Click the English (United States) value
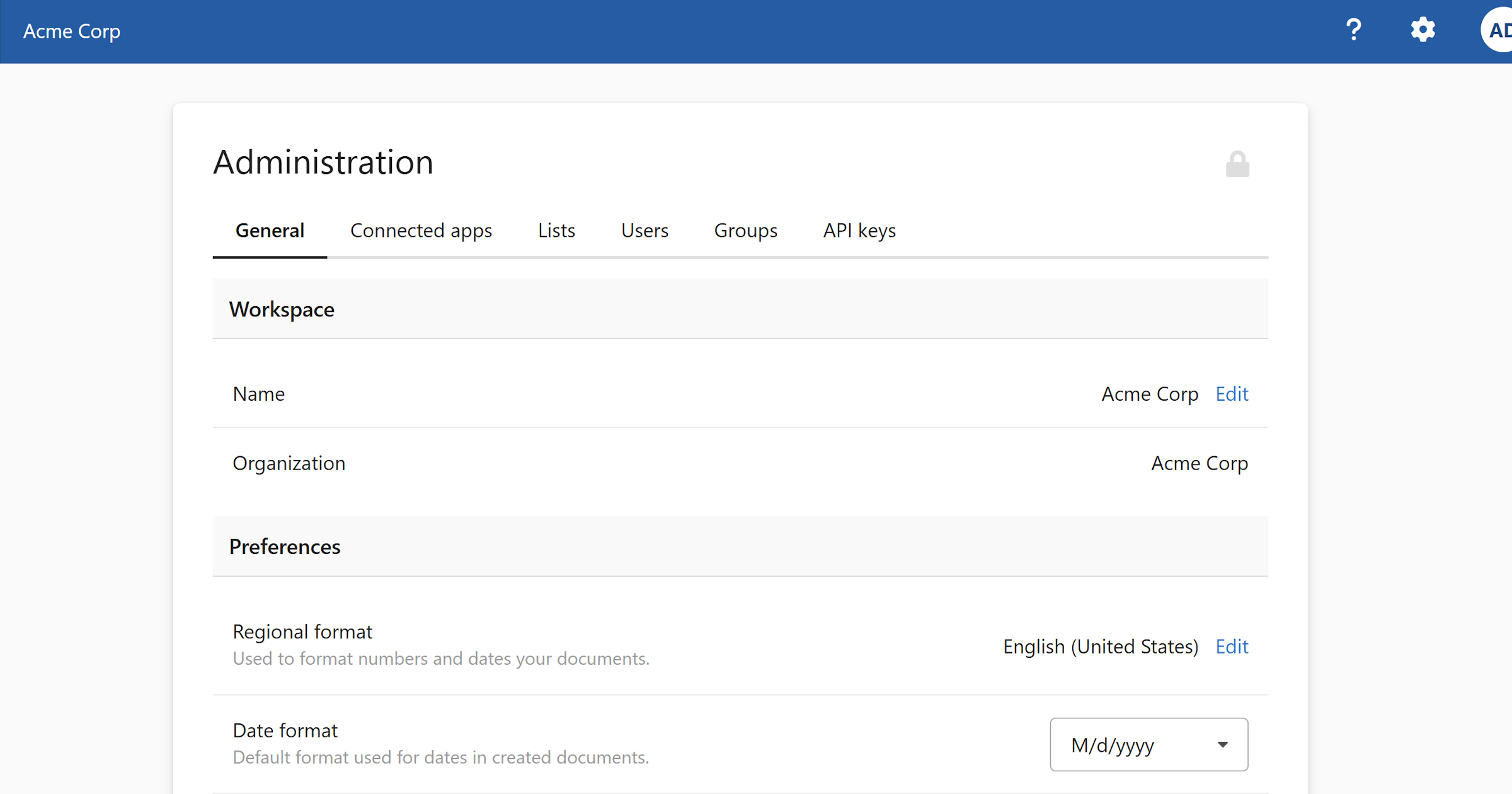The width and height of the screenshot is (1512, 794). coord(1101,647)
